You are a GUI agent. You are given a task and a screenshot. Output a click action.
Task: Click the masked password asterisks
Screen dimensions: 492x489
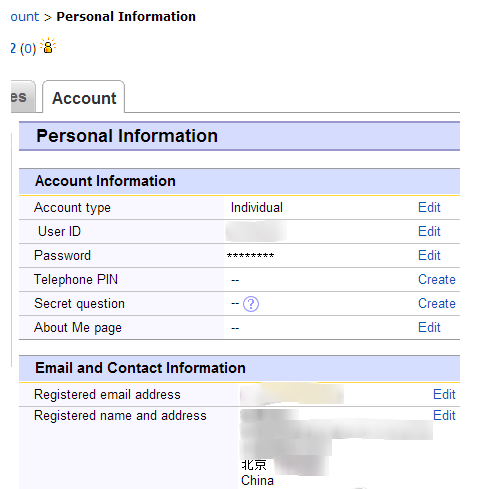250,256
